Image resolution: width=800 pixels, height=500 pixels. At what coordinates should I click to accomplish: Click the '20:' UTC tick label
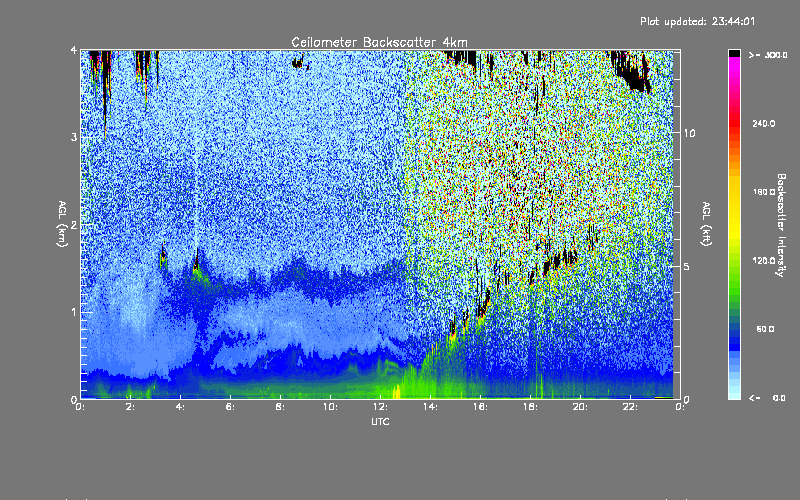[x=580, y=407]
